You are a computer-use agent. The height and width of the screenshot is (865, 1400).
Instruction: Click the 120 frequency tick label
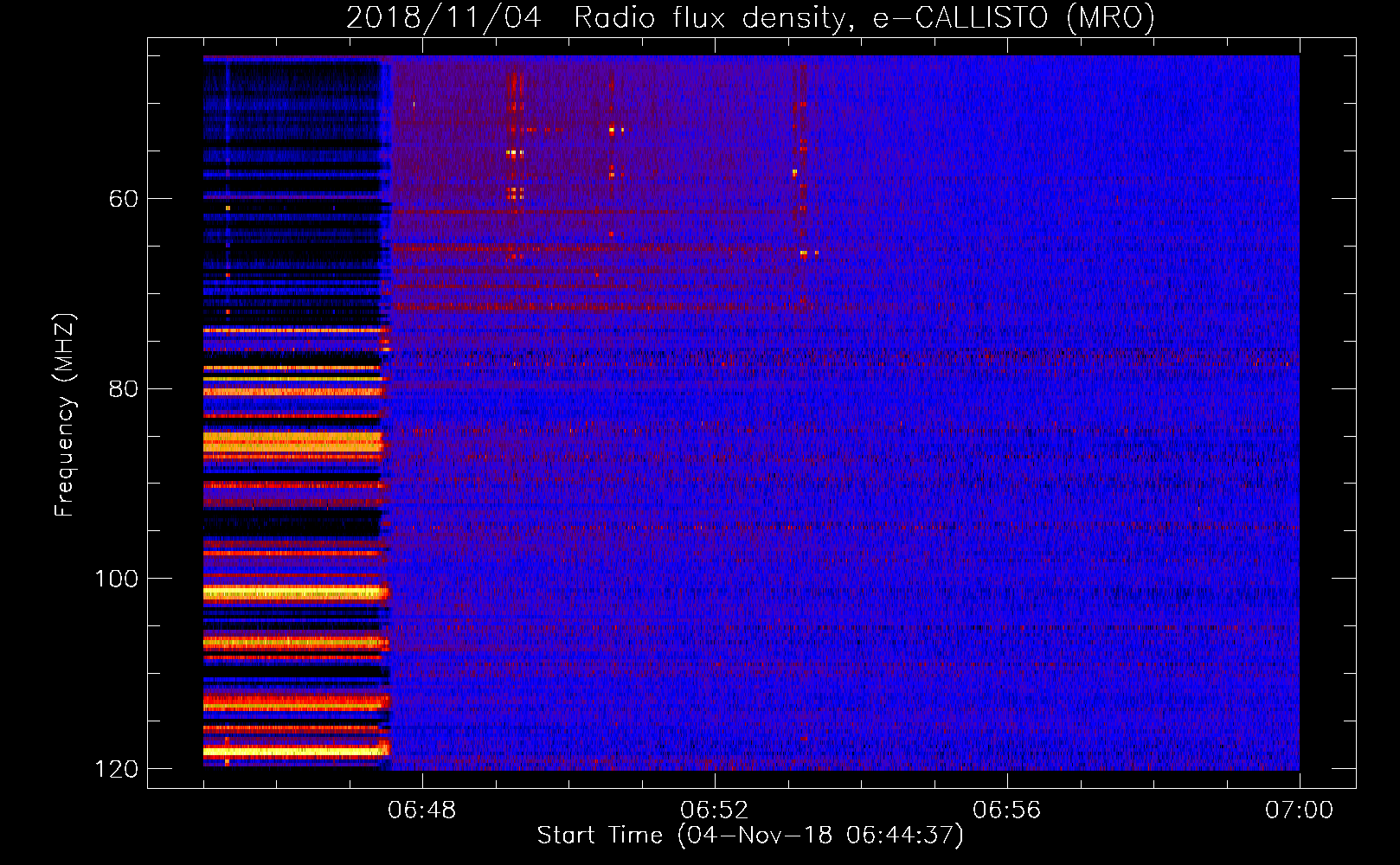[x=117, y=769]
